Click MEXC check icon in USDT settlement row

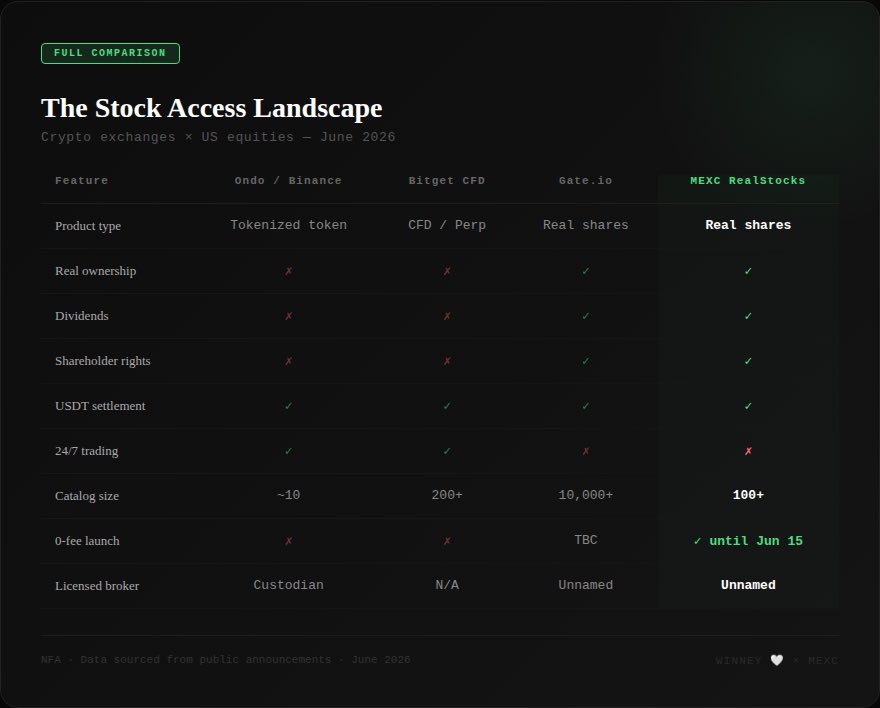pos(748,406)
